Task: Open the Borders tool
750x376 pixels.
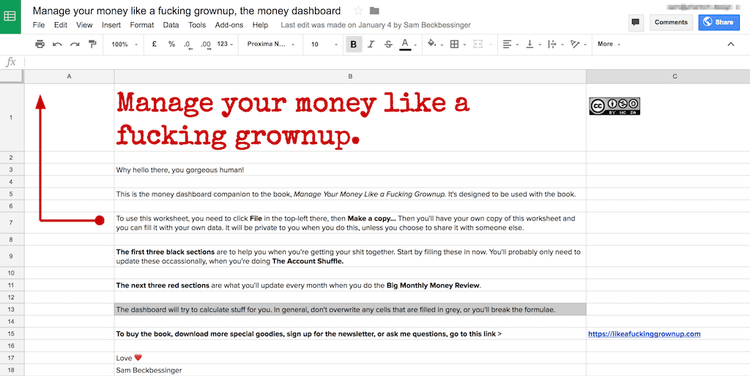Action: 454,44
